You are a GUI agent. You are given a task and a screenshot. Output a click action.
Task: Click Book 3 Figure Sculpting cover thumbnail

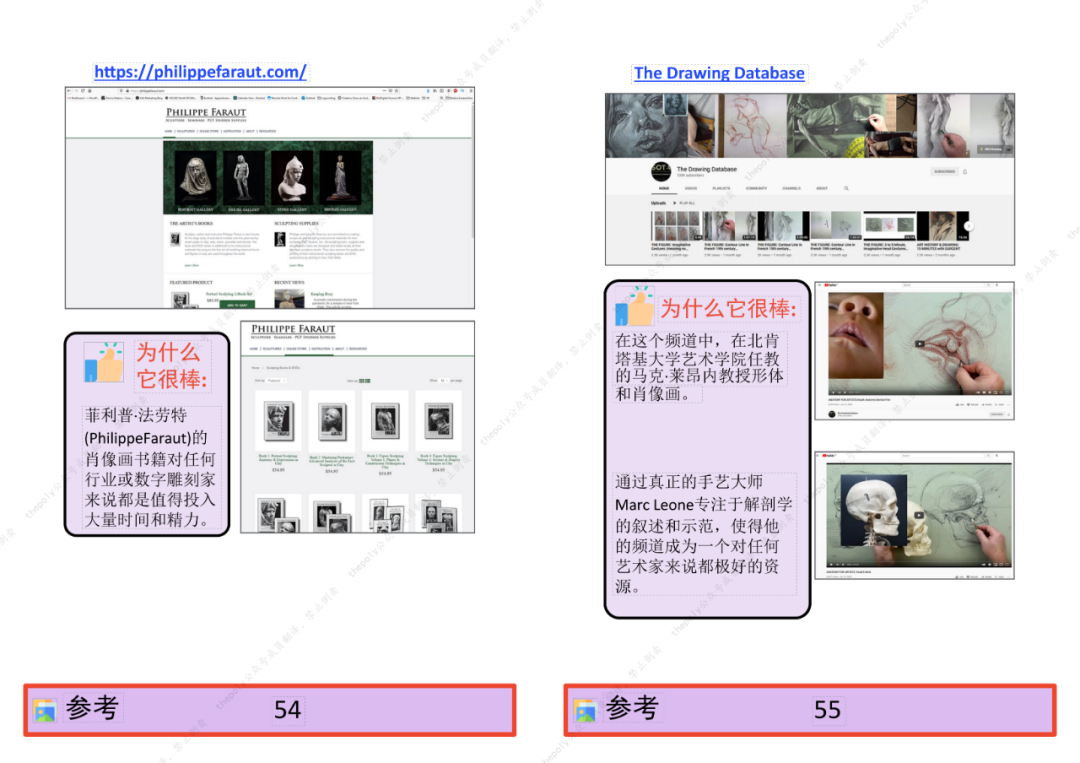385,421
